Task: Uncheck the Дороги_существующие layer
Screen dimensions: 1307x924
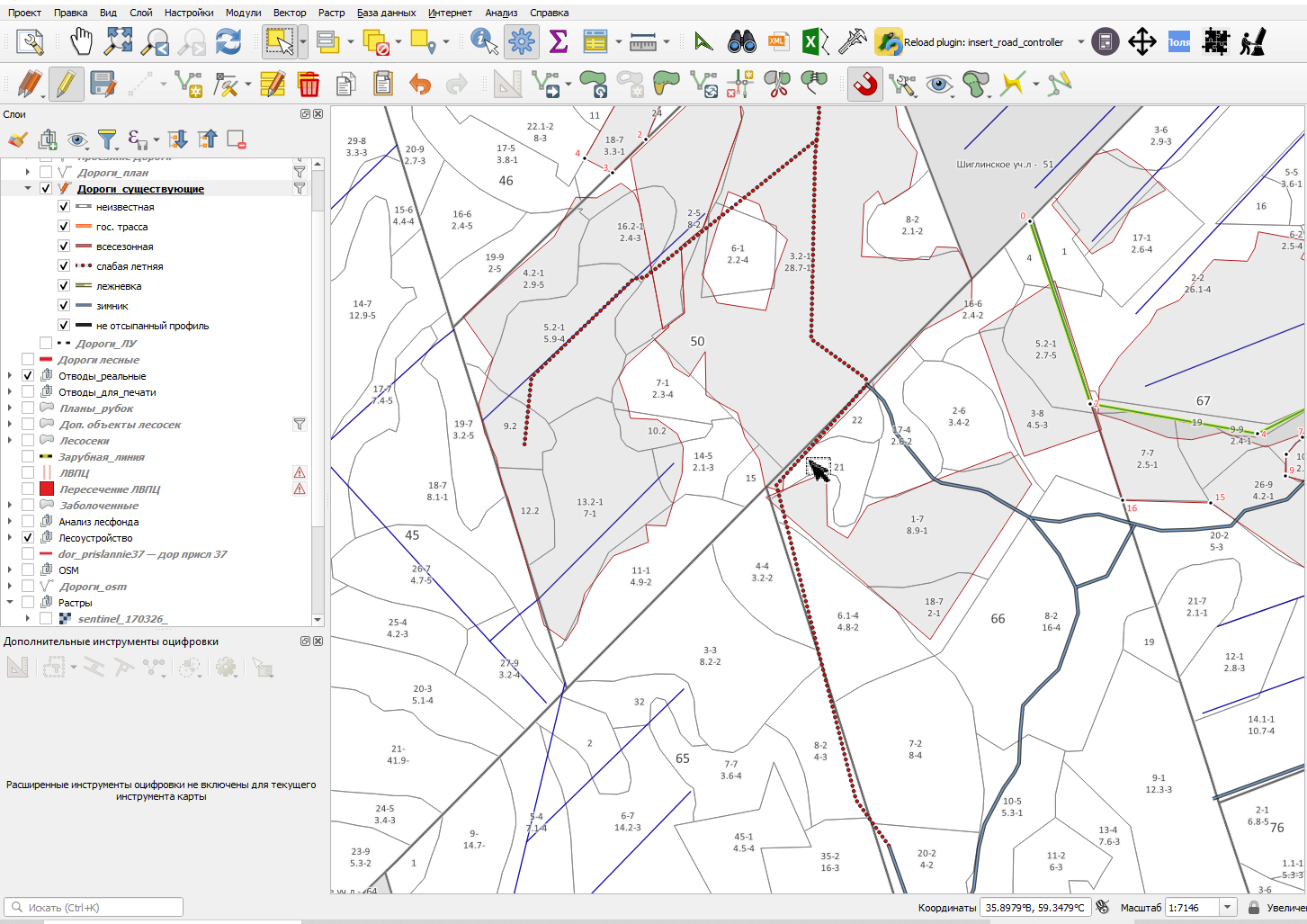Action: pos(46,189)
